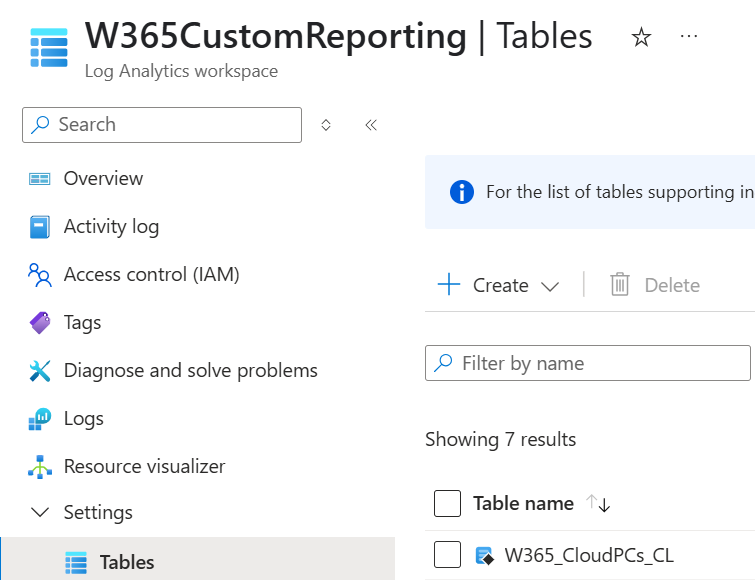Click the sidebar Search field
This screenshot has height=580, width=755.
pos(162,125)
